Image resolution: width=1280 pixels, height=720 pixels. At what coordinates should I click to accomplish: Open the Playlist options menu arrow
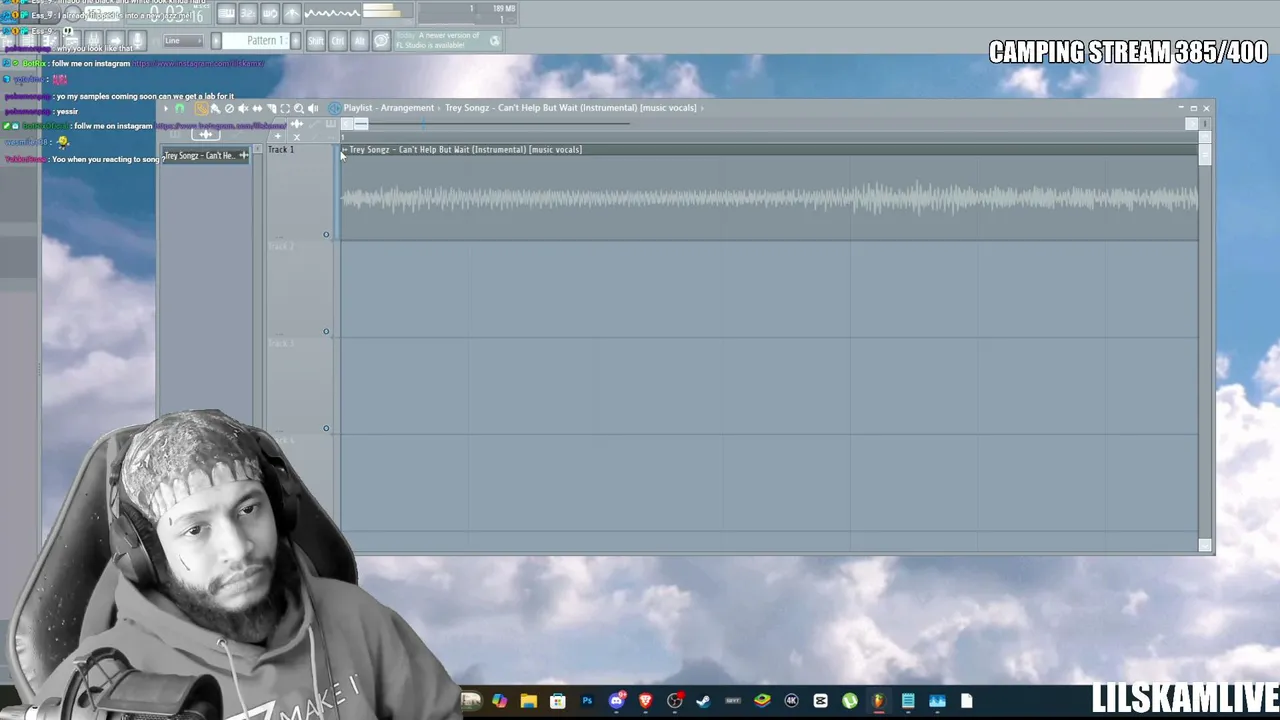click(x=166, y=108)
